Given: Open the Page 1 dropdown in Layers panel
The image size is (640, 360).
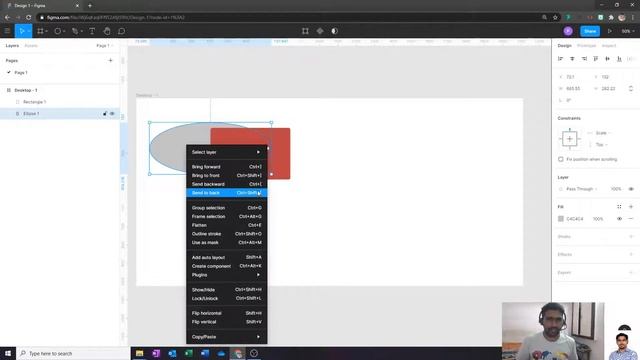Looking at the screenshot, I should 105,46.
